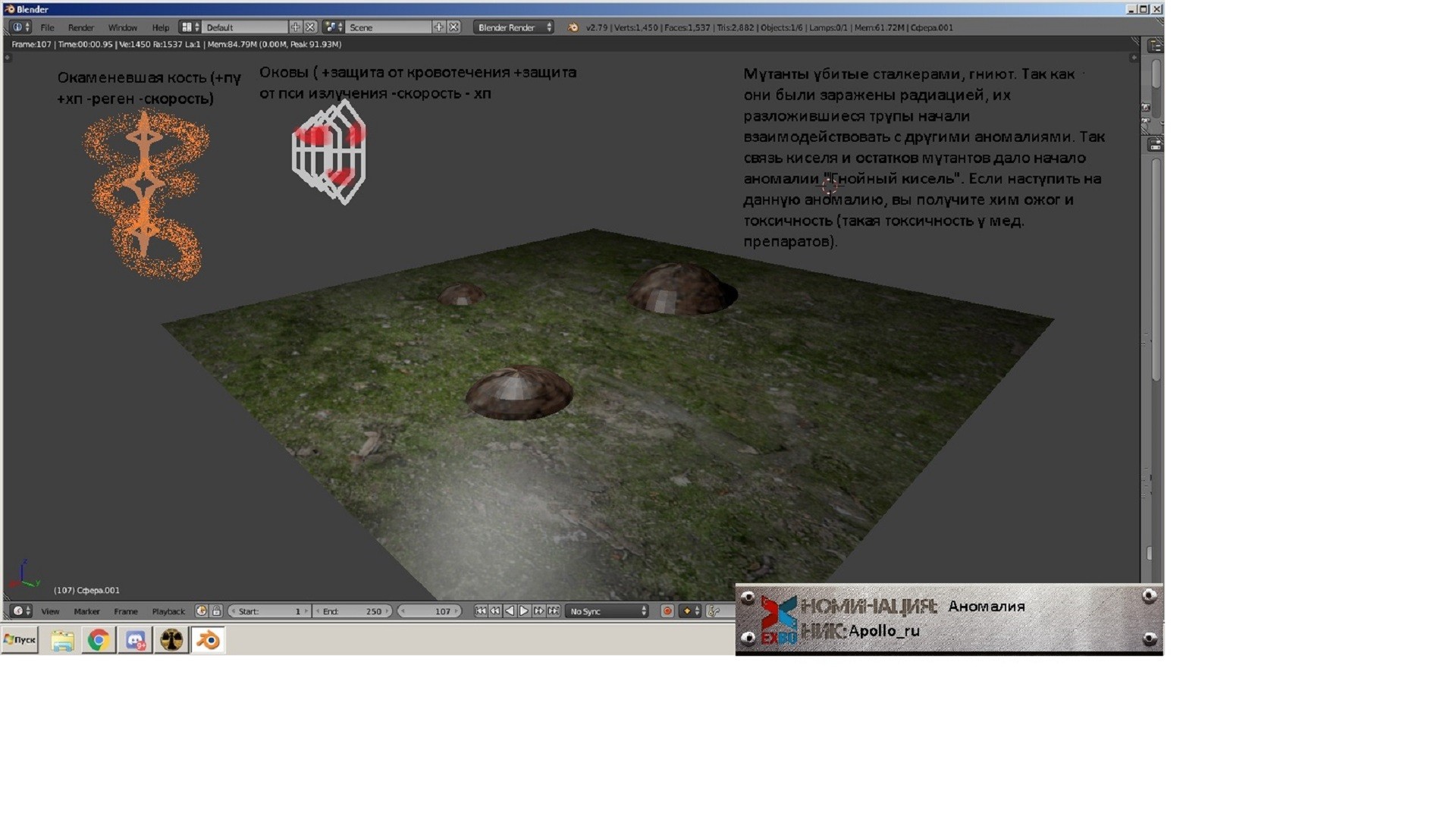Open File Explorer from the taskbar
1456x819 pixels.
point(62,640)
